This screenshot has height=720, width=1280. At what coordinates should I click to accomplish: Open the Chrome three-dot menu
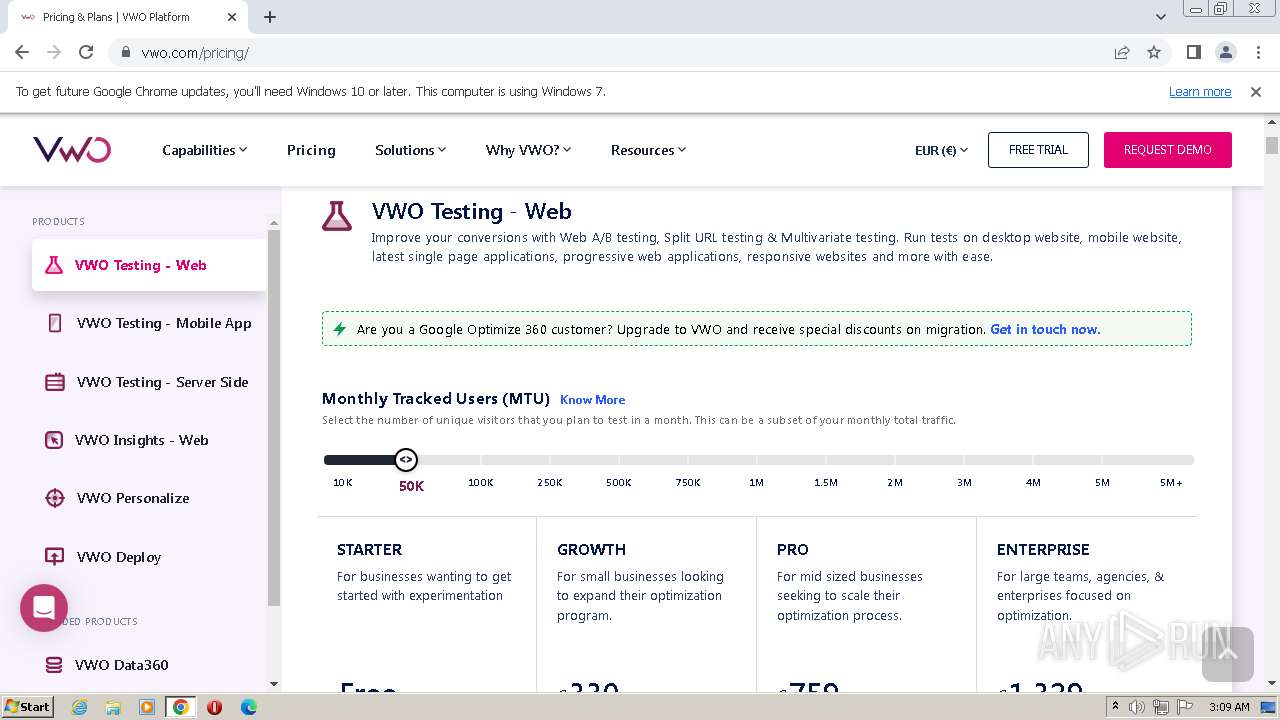click(1258, 52)
